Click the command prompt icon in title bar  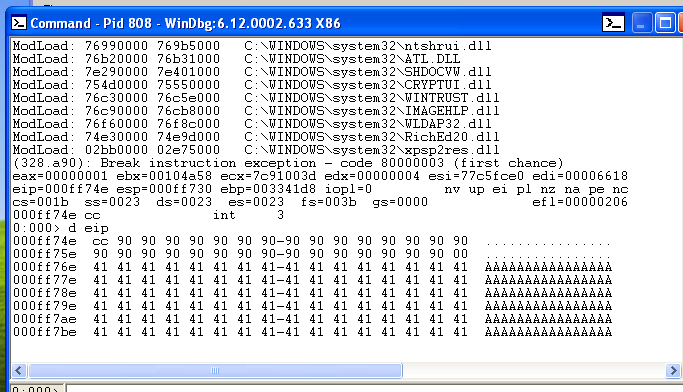click(x=19, y=23)
